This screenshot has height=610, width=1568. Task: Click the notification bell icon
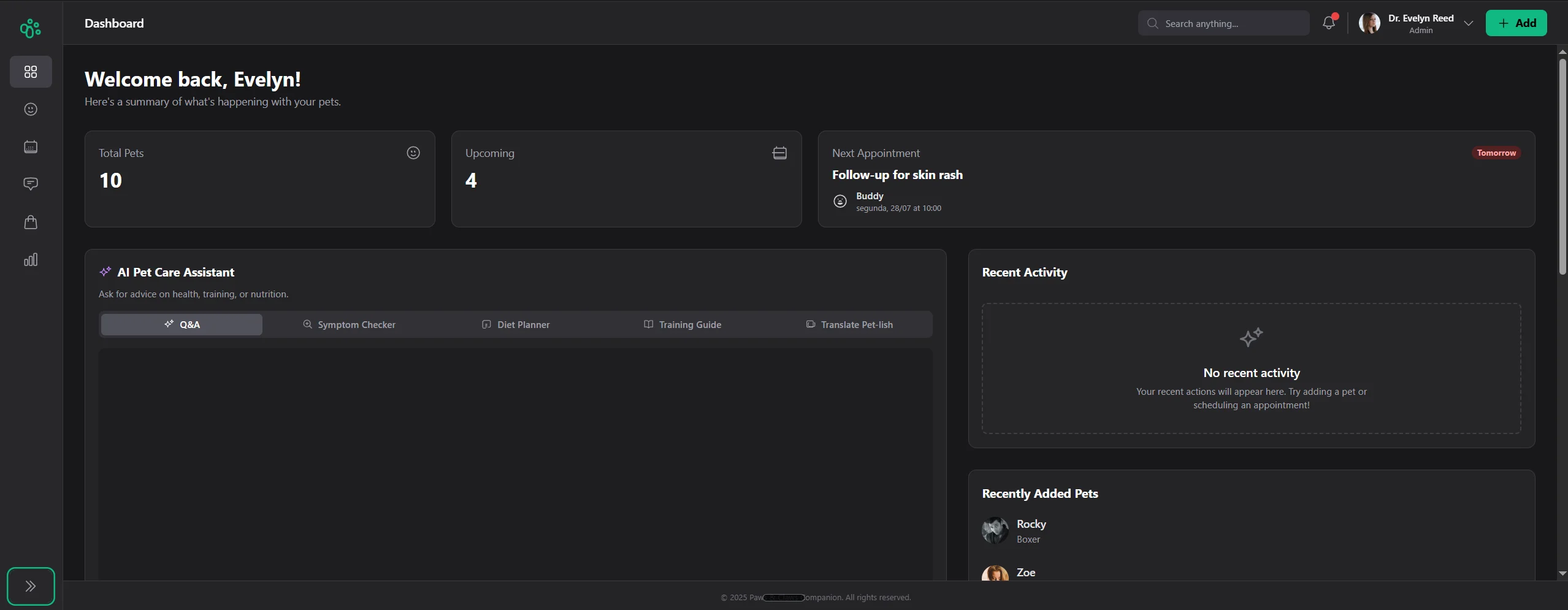(x=1328, y=23)
